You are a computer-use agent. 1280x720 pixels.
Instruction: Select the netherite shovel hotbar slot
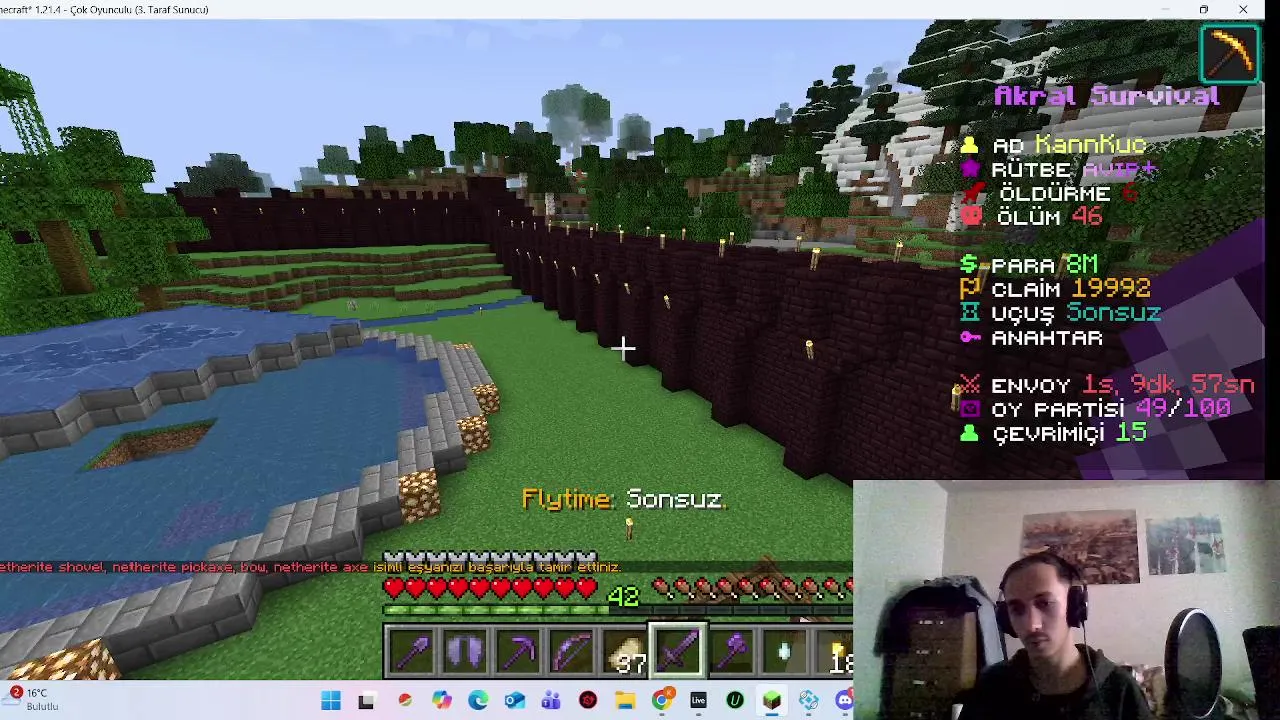(412, 652)
